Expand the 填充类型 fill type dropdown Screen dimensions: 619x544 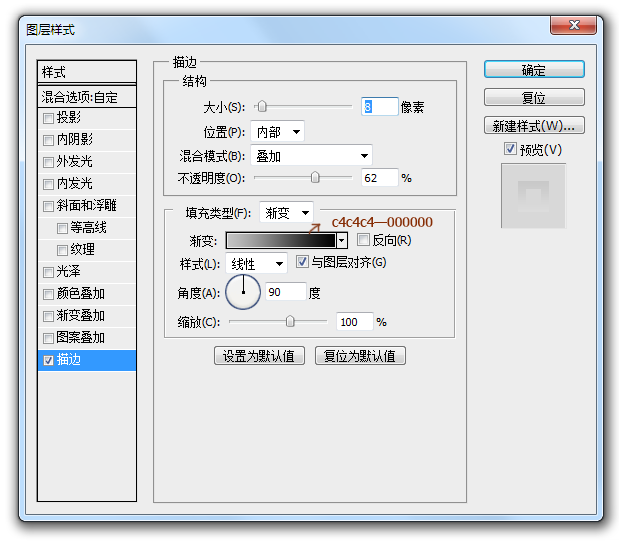pyautogui.click(x=286, y=213)
